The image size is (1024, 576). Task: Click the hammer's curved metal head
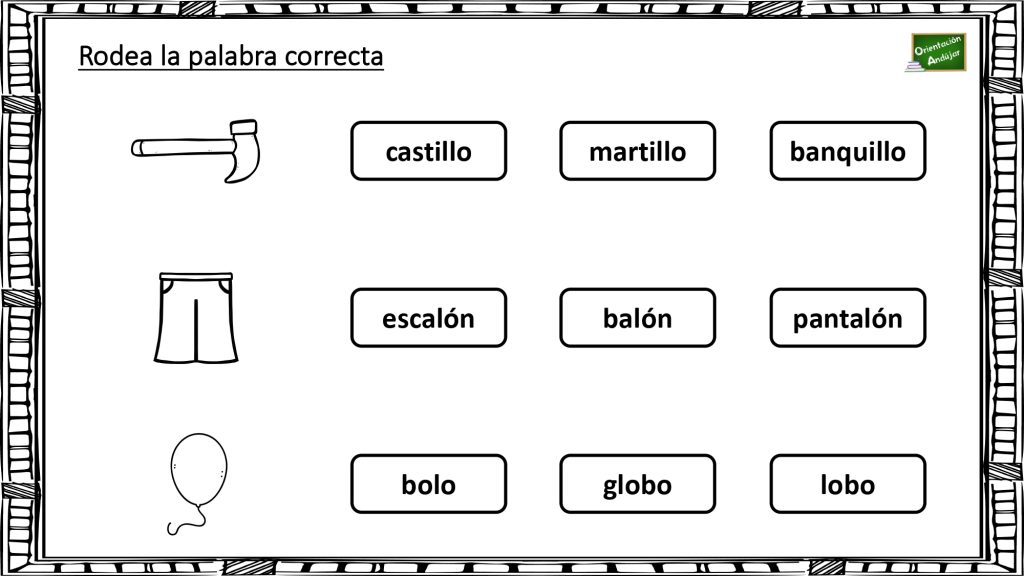coord(243,152)
